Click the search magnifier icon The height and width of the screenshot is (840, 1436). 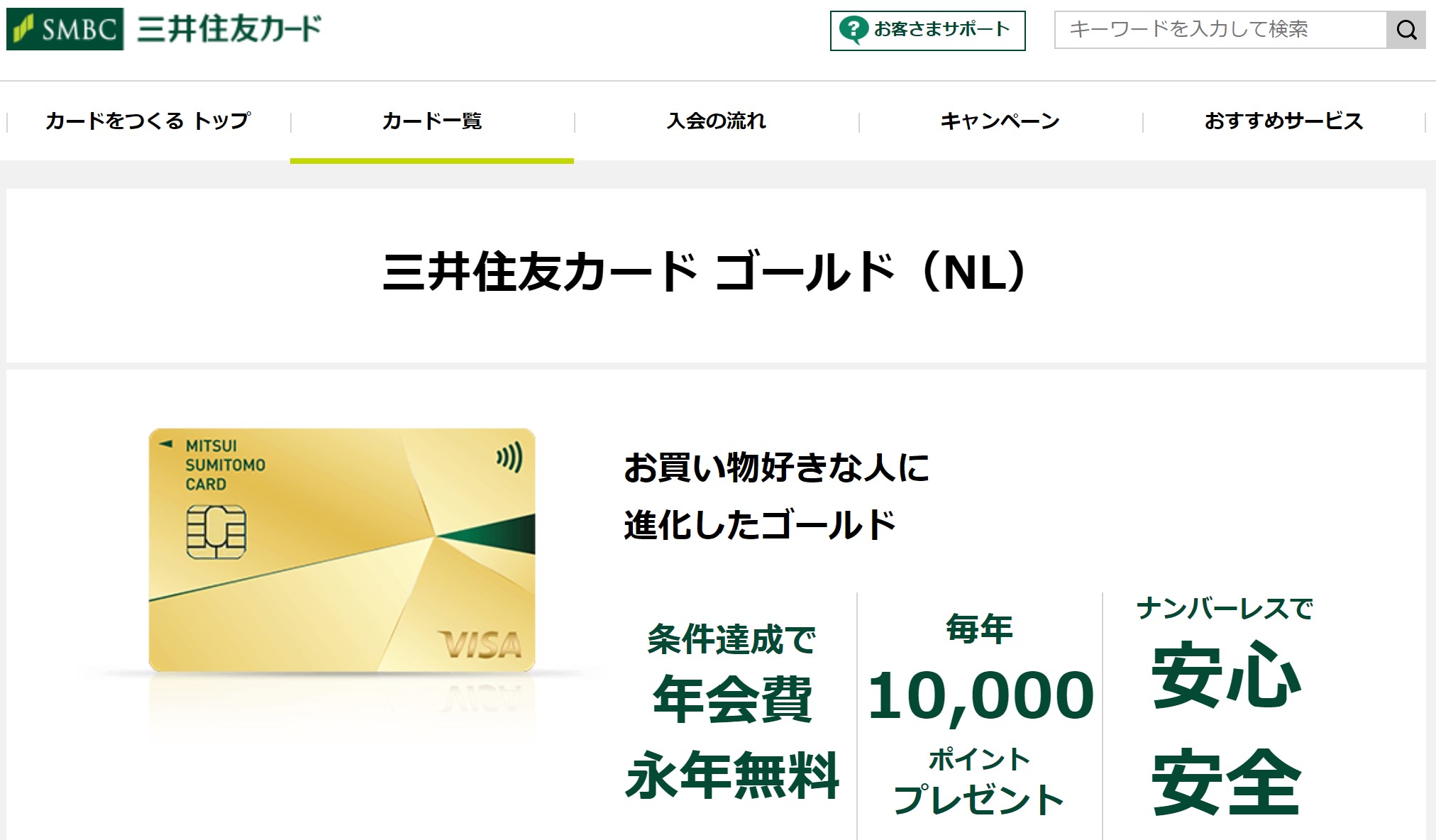tap(1405, 30)
